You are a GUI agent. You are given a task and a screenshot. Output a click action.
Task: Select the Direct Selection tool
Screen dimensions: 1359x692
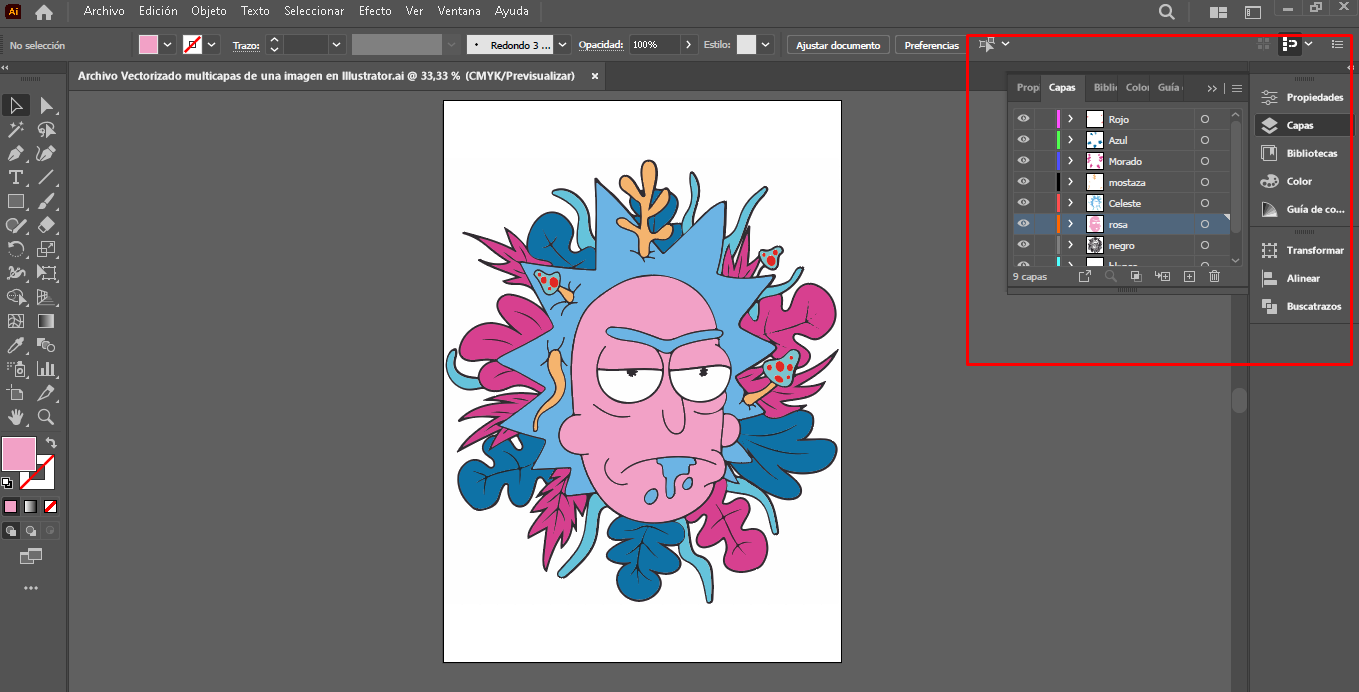pos(46,105)
